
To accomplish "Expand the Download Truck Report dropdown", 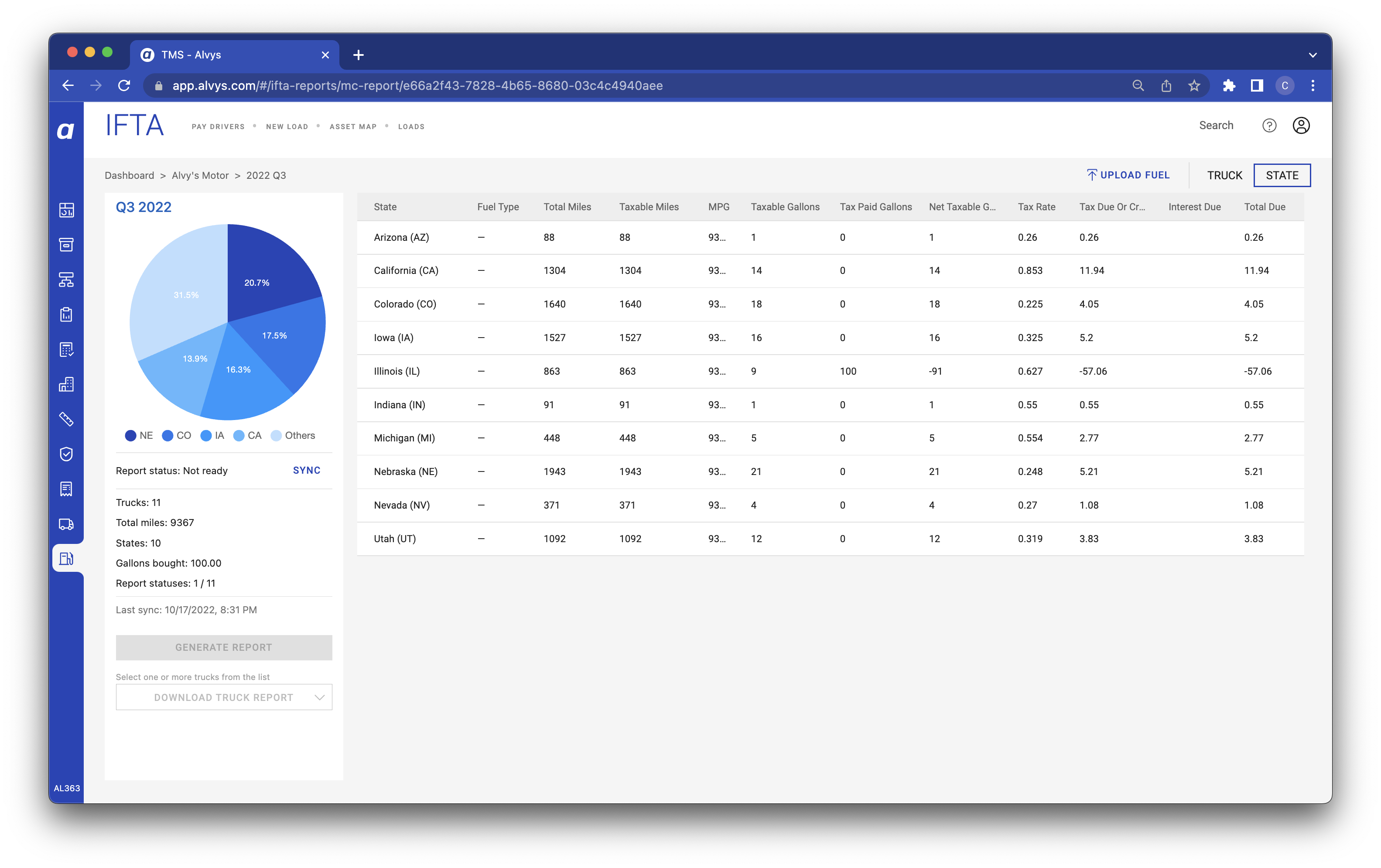I will (x=224, y=697).
